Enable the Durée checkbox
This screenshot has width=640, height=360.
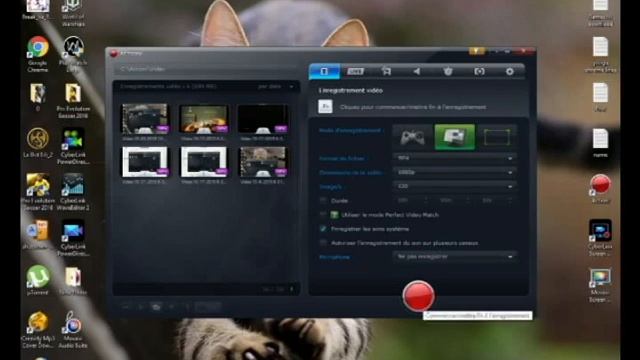click(323, 200)
